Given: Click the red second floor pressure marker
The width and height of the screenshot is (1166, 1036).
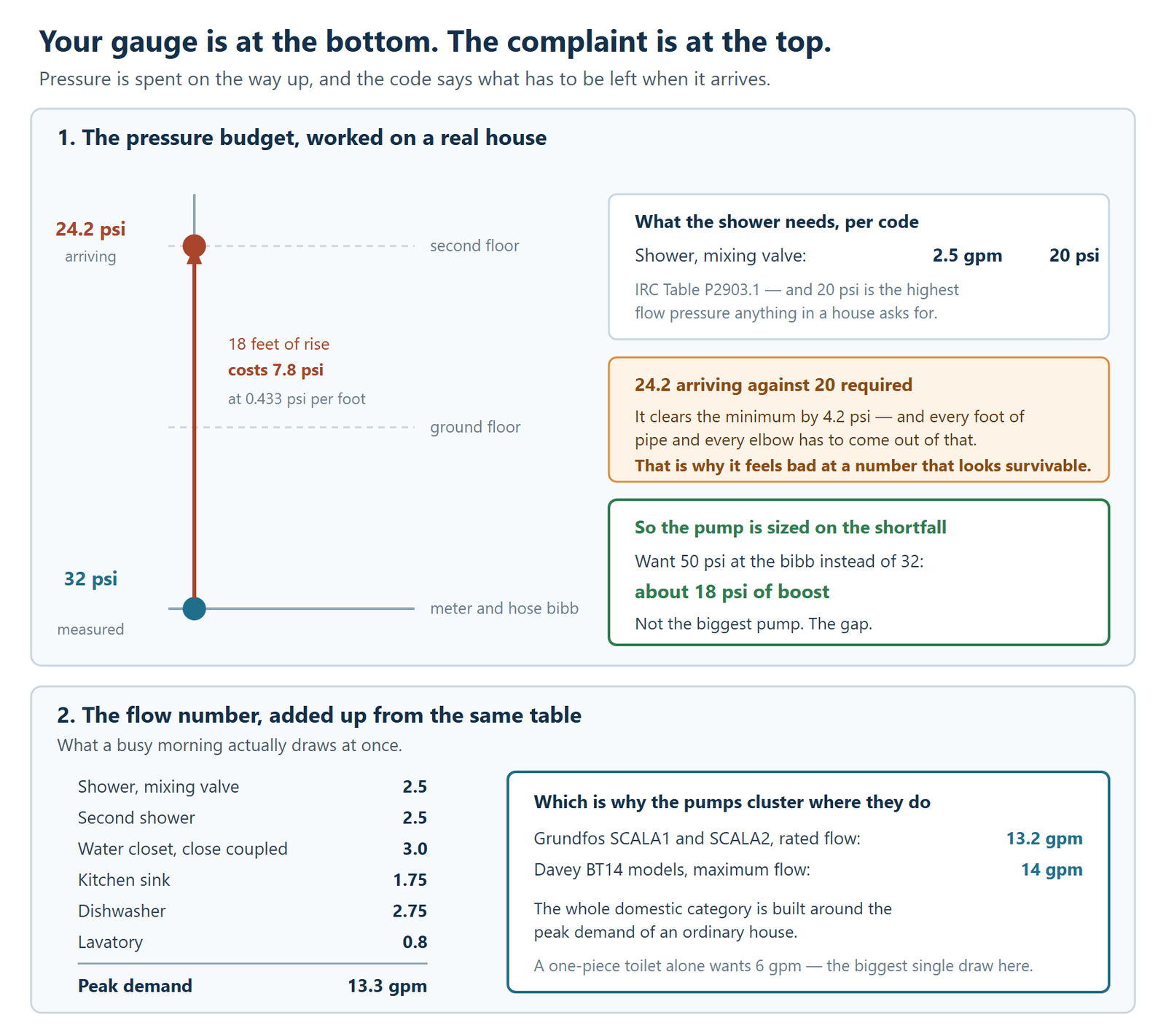Looking at the screenshot, I should [x=194, y=246].
